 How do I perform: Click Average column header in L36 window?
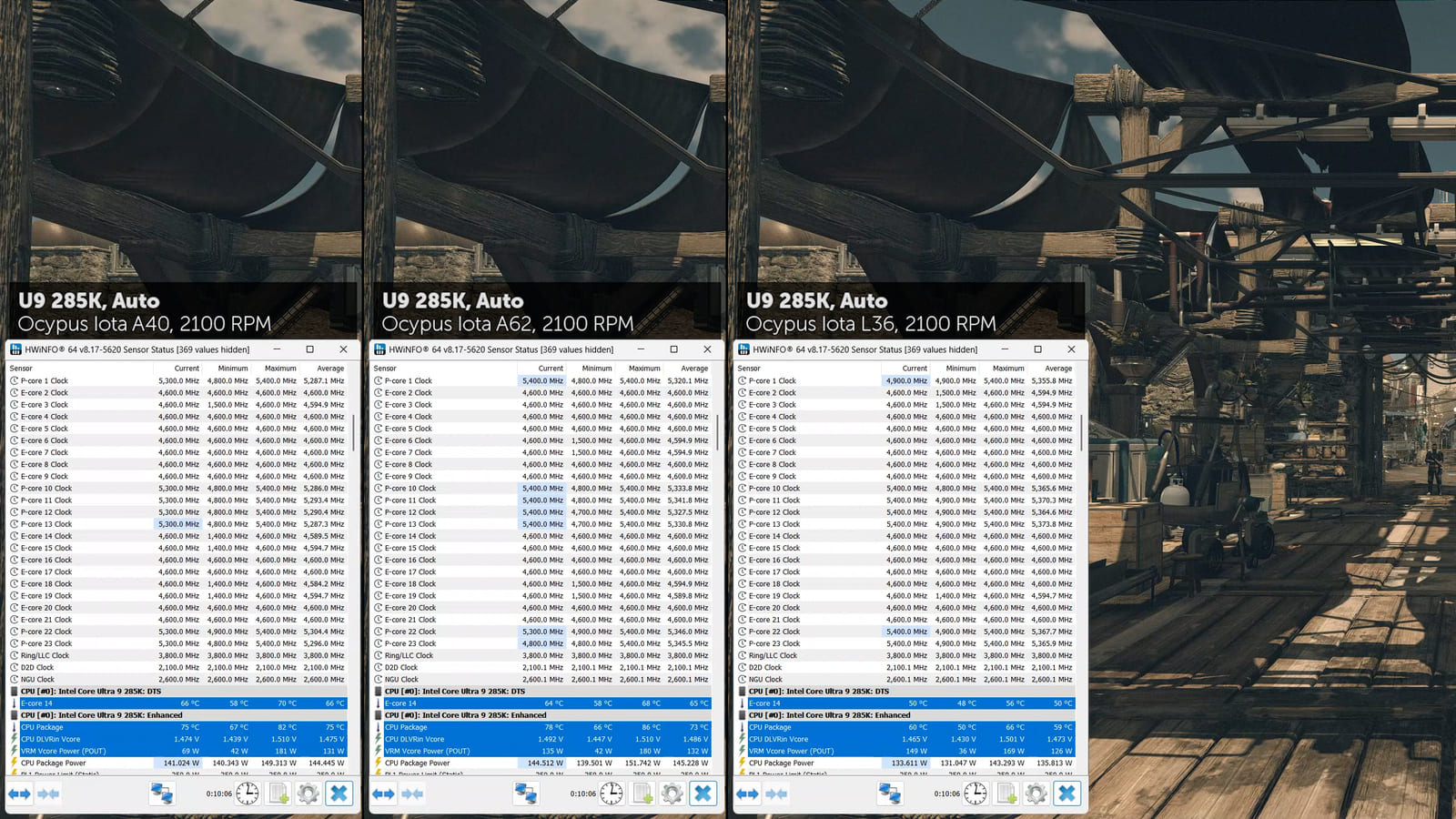(x=1058, y=369)
